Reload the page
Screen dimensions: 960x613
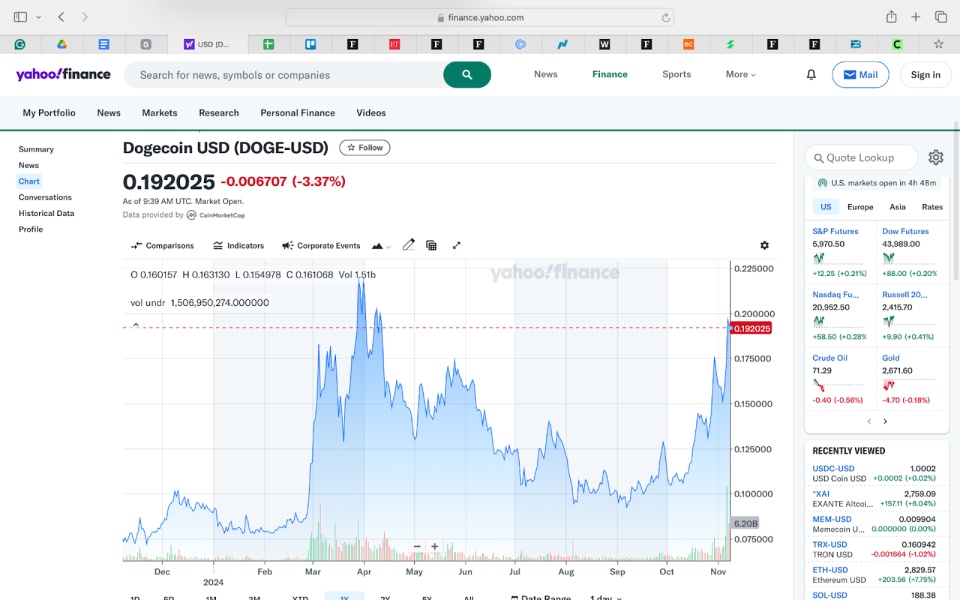666,18
